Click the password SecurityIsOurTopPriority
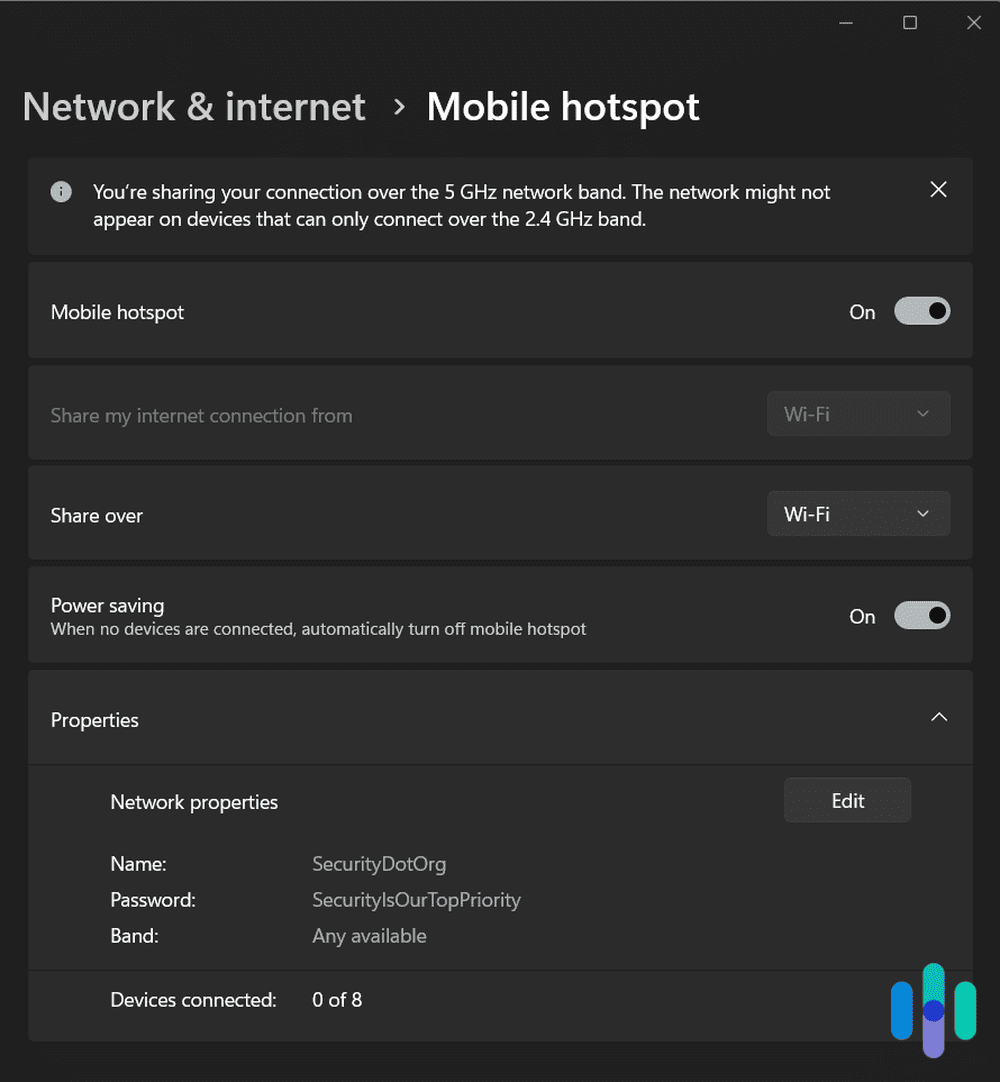The height and width of the screenshot is (1082, 1000). tap(416, 900)
